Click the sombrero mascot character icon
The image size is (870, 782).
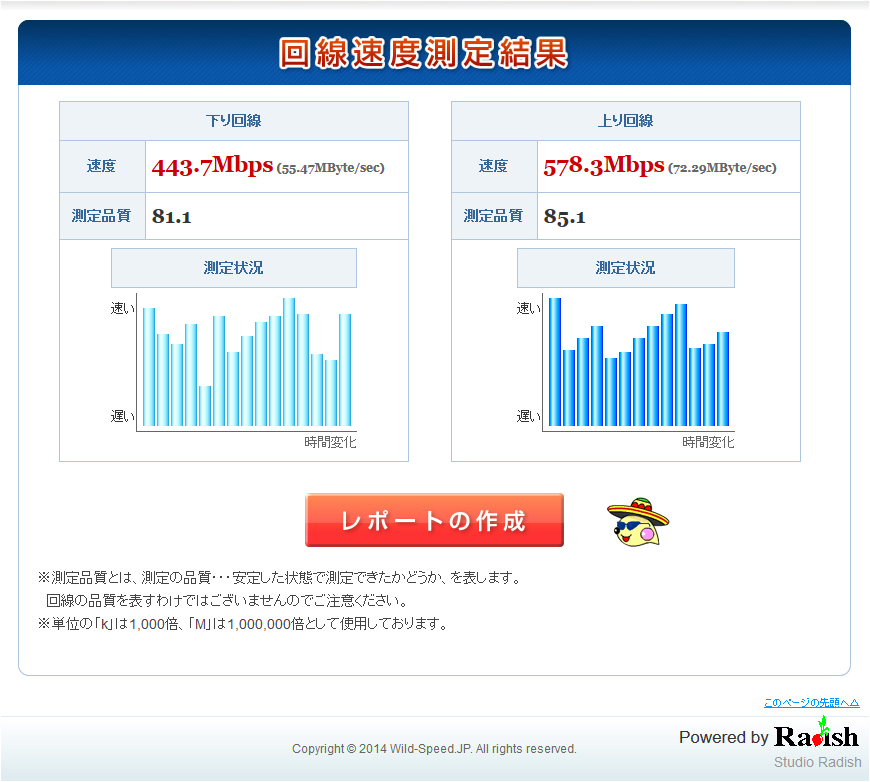pos(638,521)
